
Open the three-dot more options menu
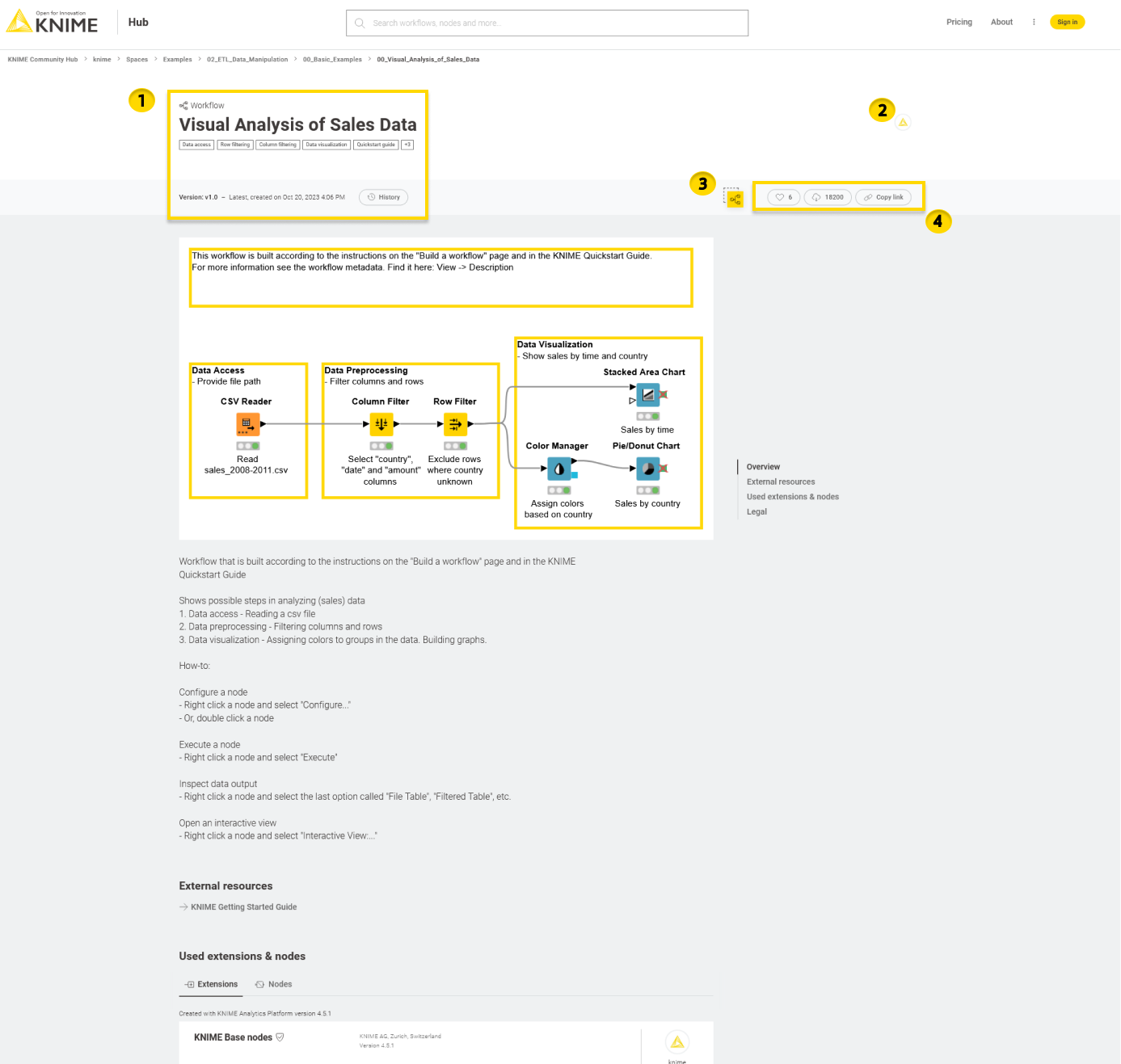[1034, 23]
